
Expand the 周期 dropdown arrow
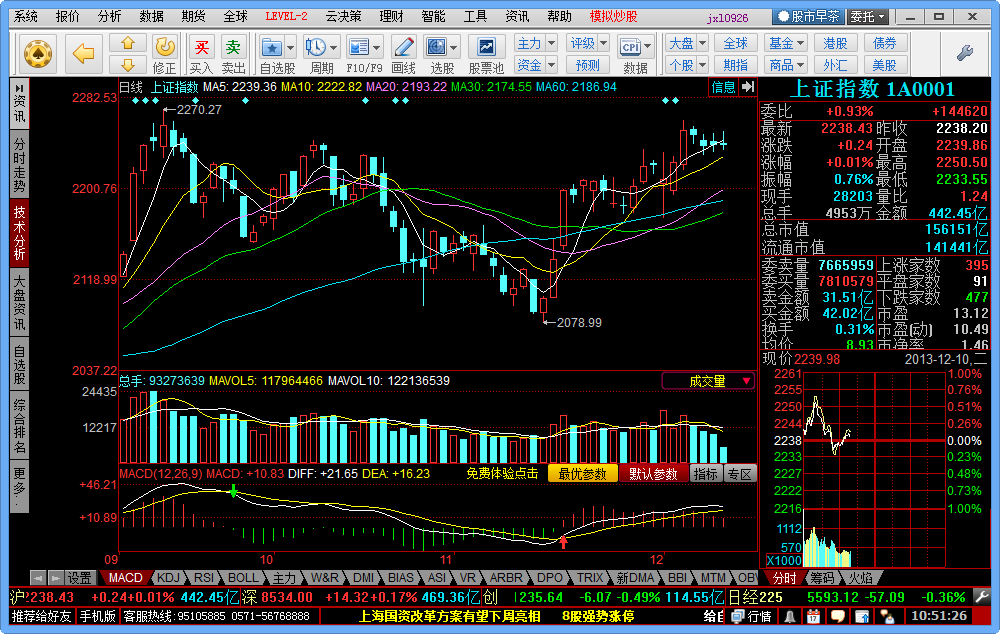334,48
